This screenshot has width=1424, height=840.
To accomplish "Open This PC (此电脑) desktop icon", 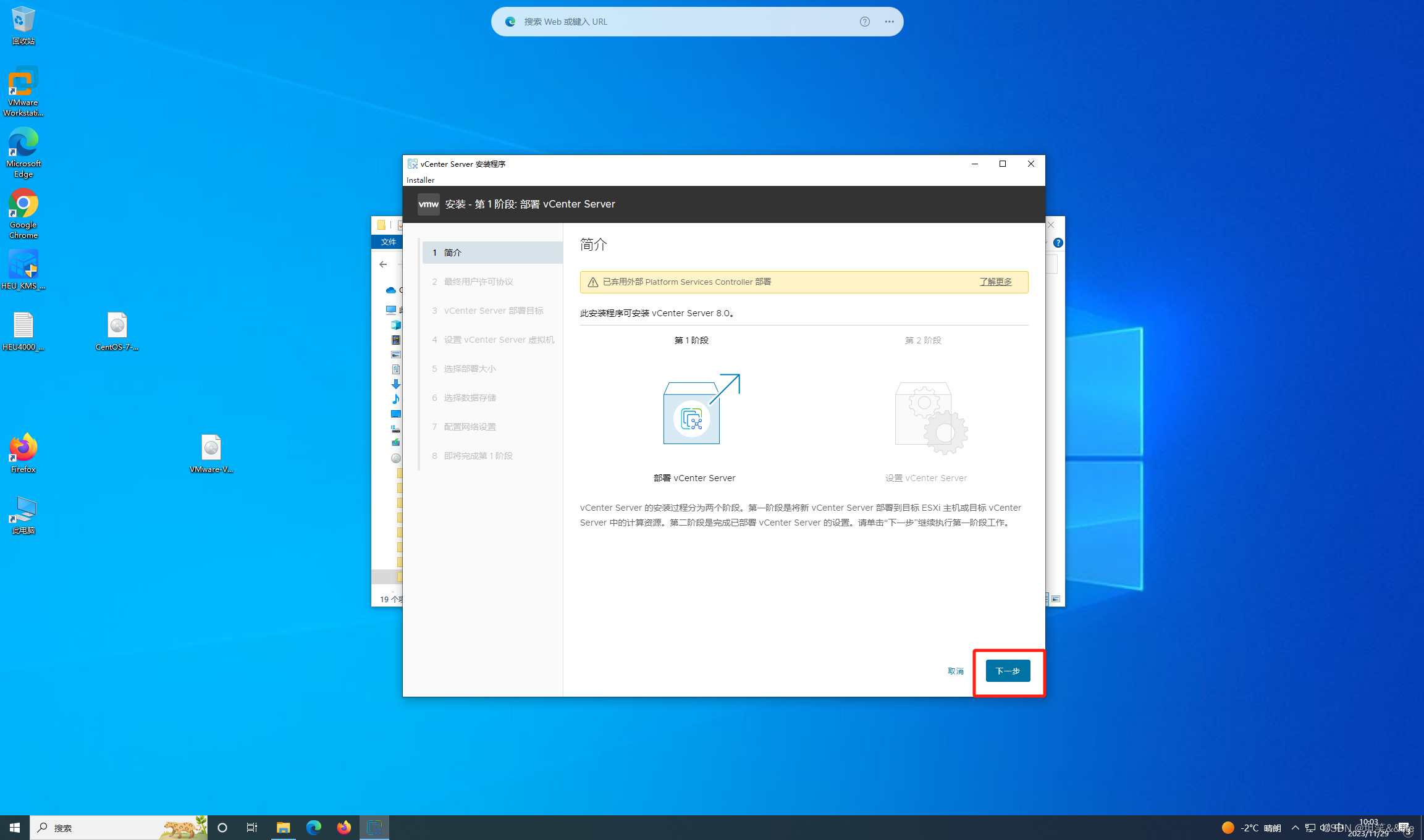I will (x=23, y=514).
